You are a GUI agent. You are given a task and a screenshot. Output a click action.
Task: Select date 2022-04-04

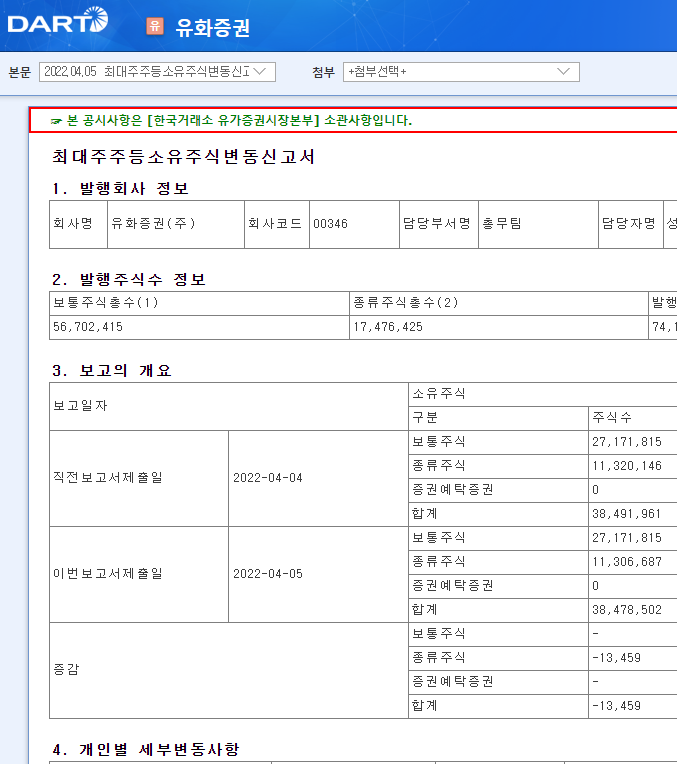[x=268, y=478]
